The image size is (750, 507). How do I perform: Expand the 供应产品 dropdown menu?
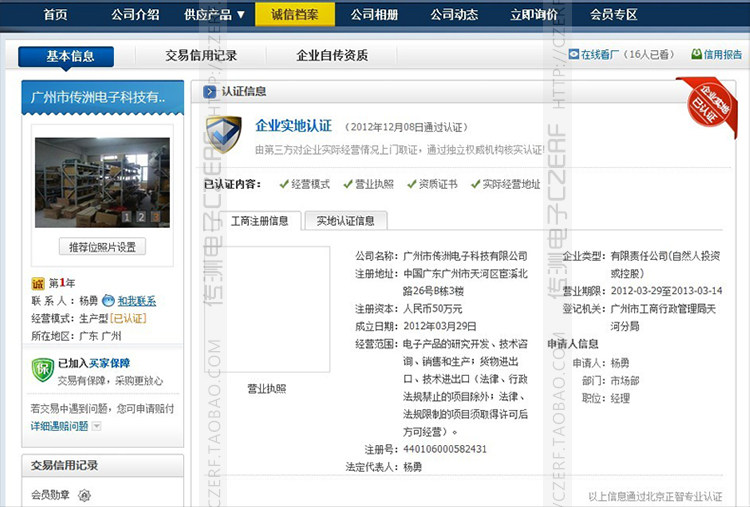215,14
